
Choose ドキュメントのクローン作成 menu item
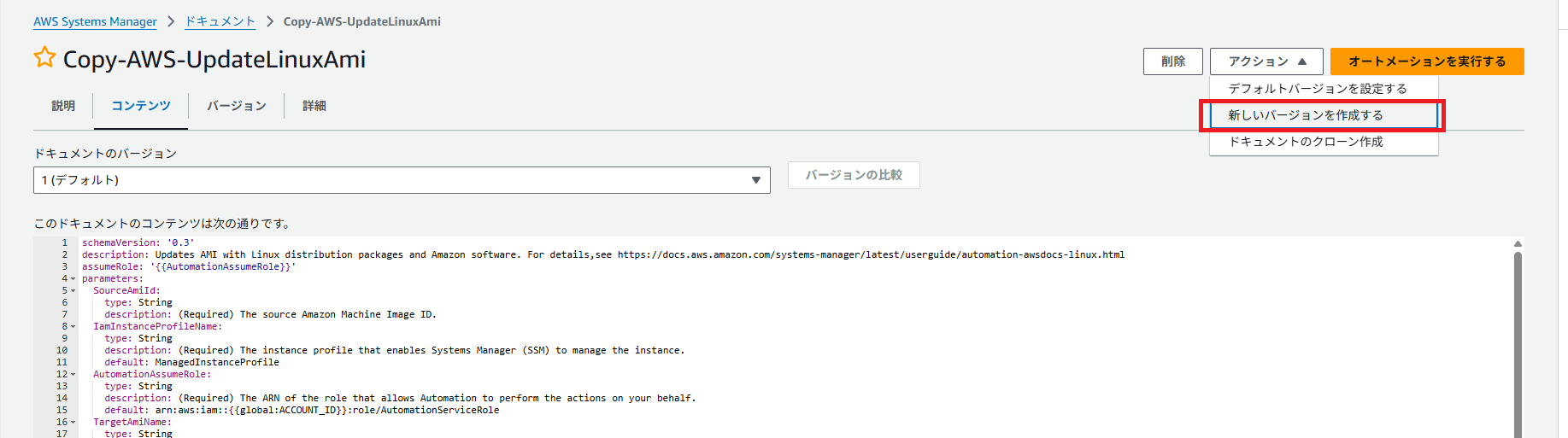click(1324, 142)
